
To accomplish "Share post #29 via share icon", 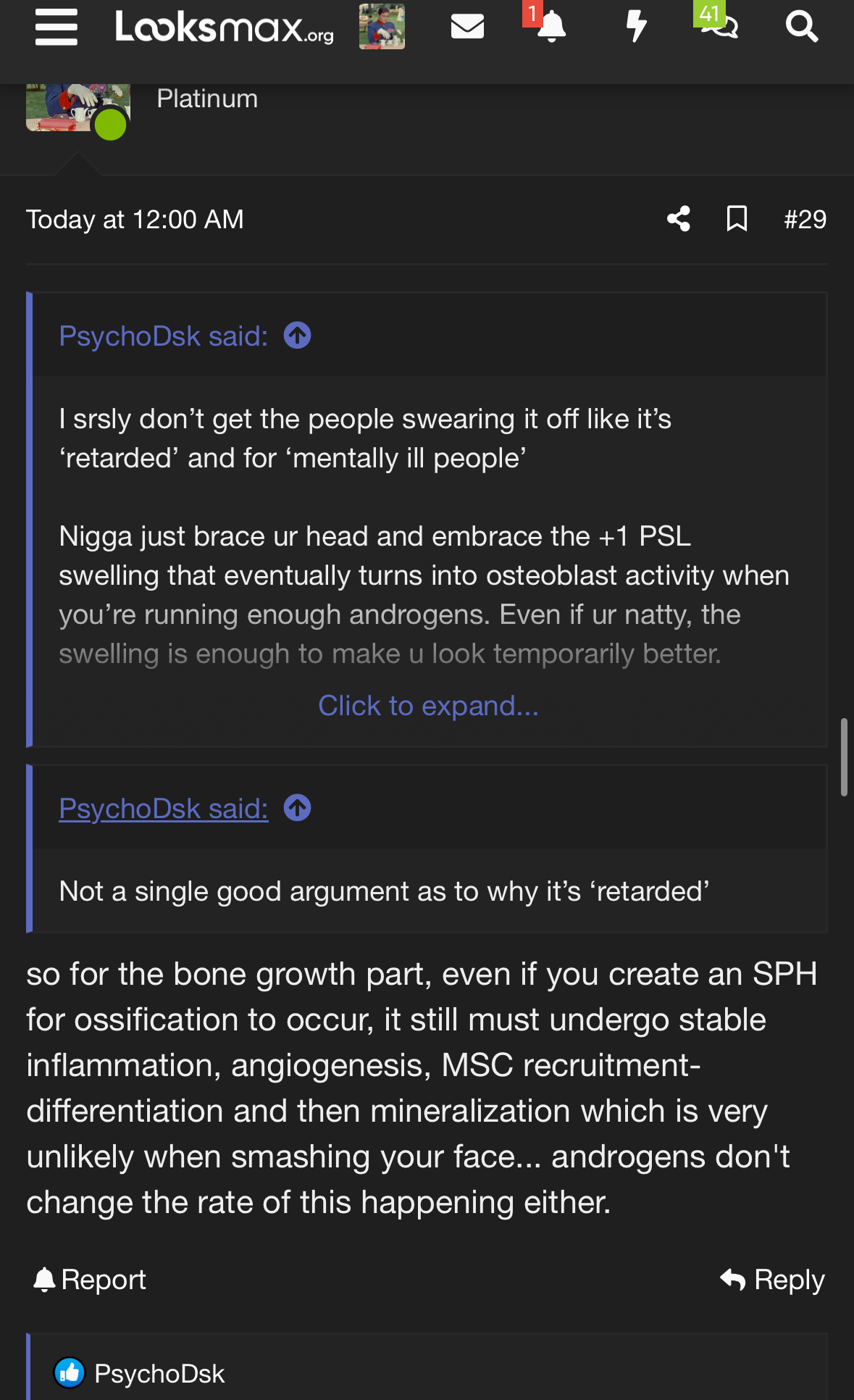I will point(678,219).
